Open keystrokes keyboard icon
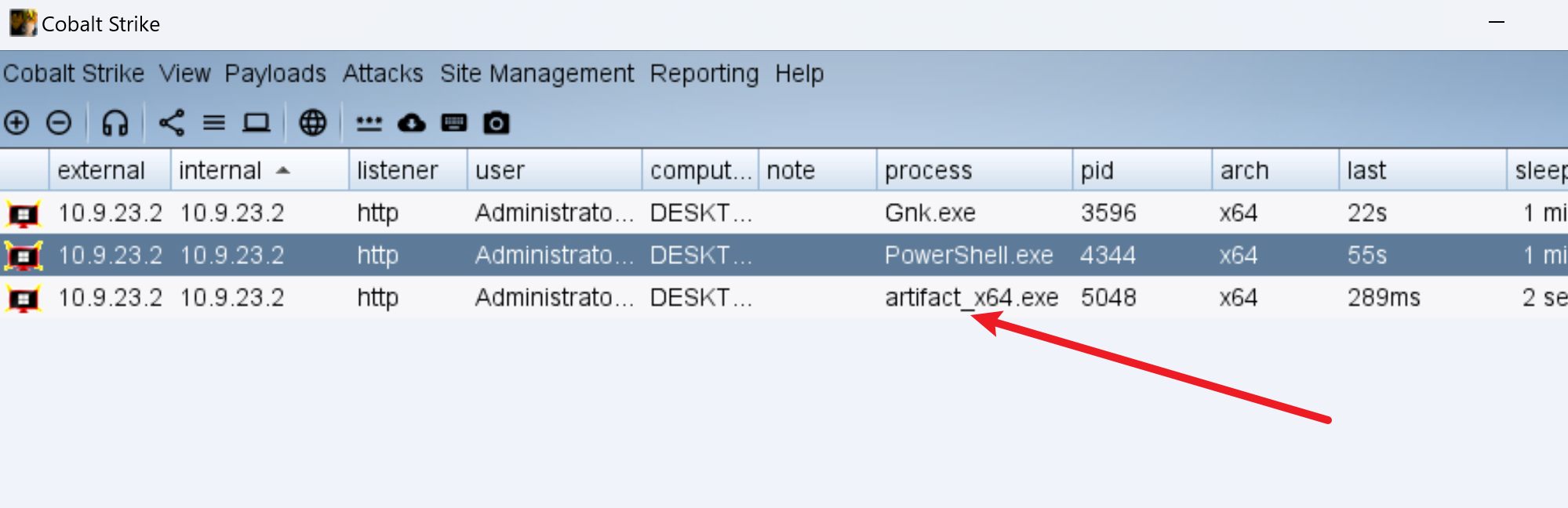 pos(454,123)
